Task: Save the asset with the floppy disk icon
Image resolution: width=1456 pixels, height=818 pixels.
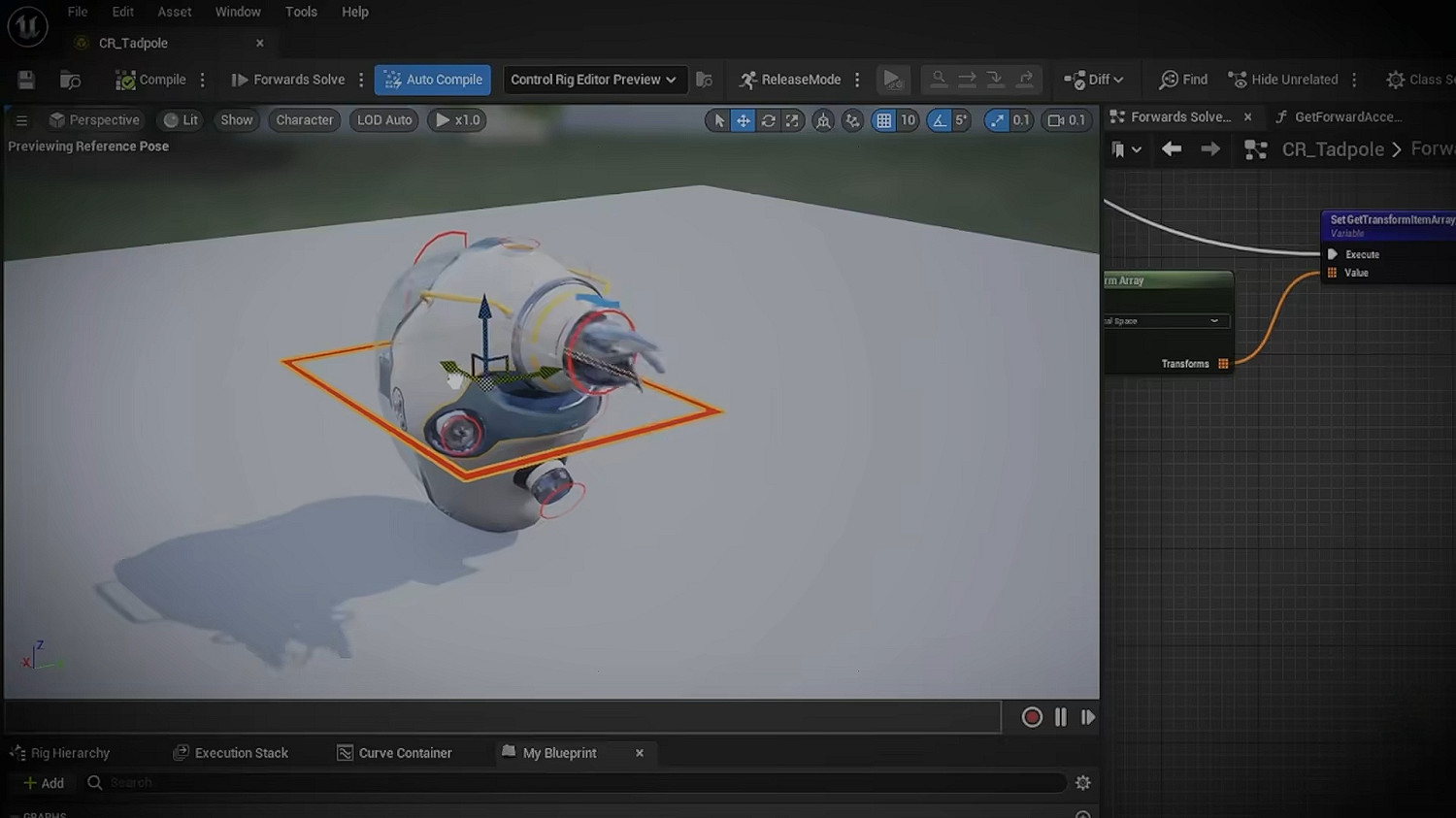Action: pyautogui.click(x=26, y=80)
